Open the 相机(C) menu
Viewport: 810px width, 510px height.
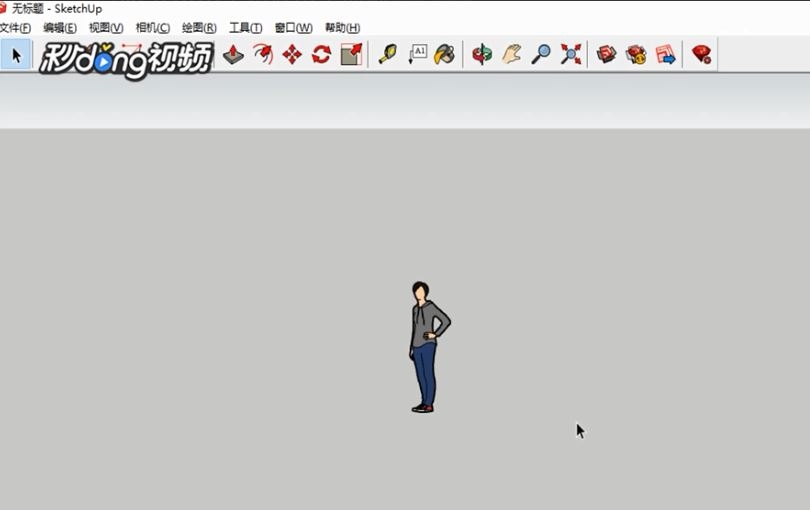click(152, 28)
